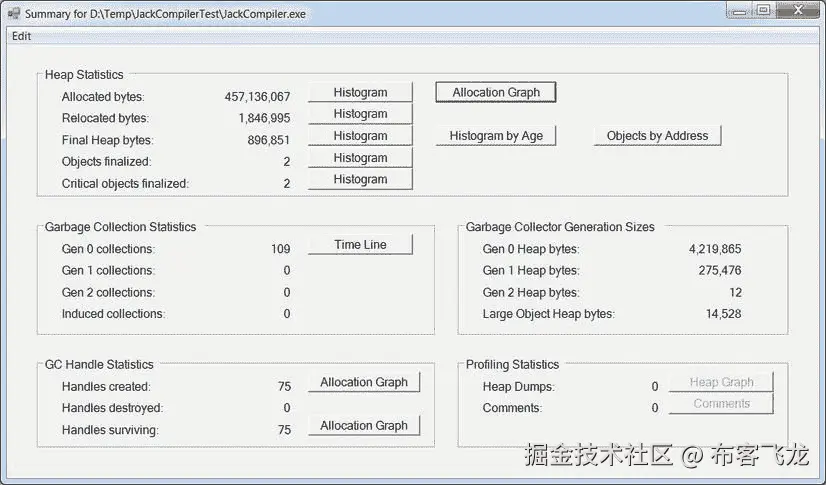The height and width of the screenshot is (485, 826).
Task: Click the Gen 0 collections value 109
Action: coord(281,249)
